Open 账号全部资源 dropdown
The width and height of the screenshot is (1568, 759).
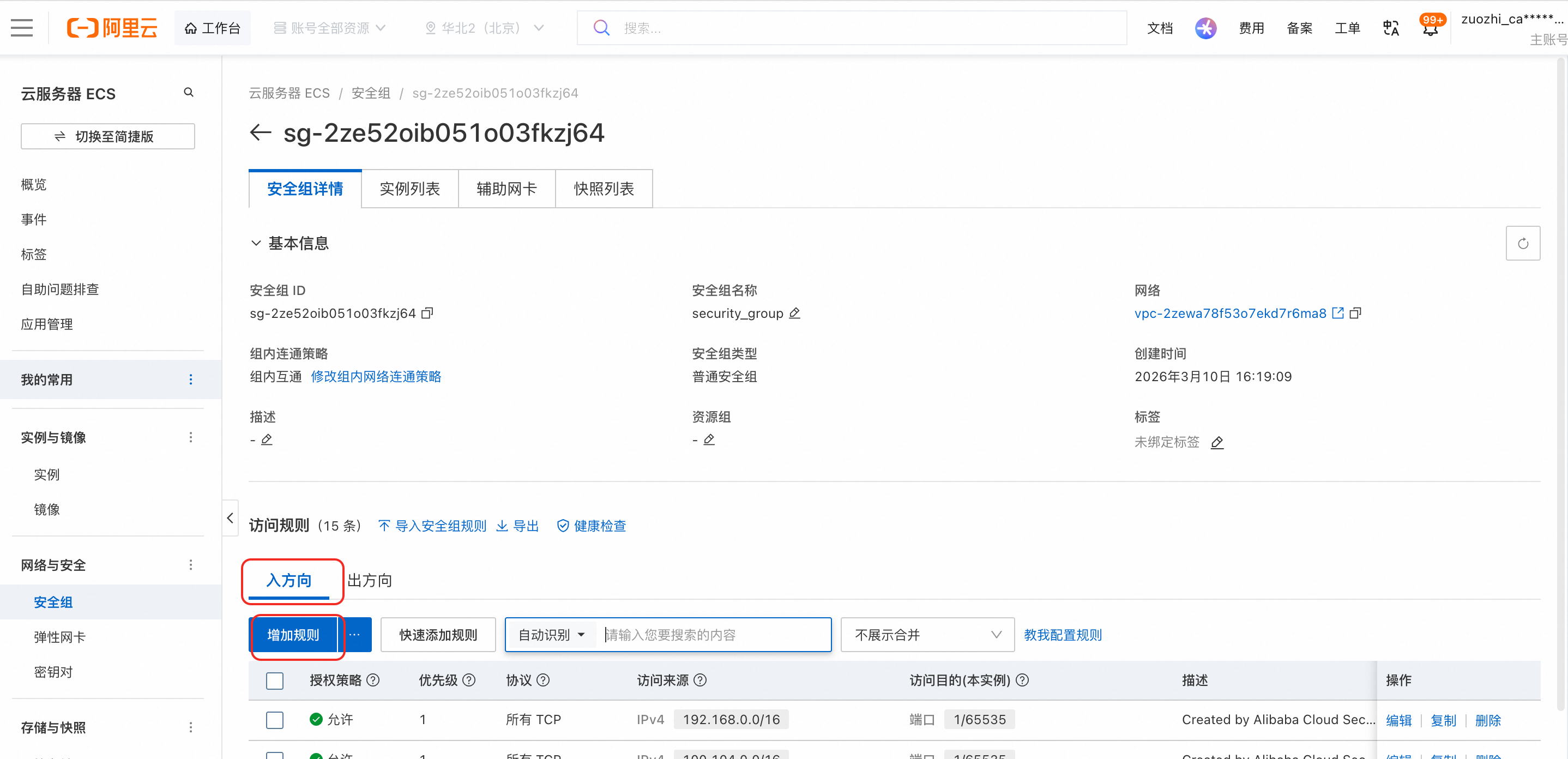(x=329, y=28)
